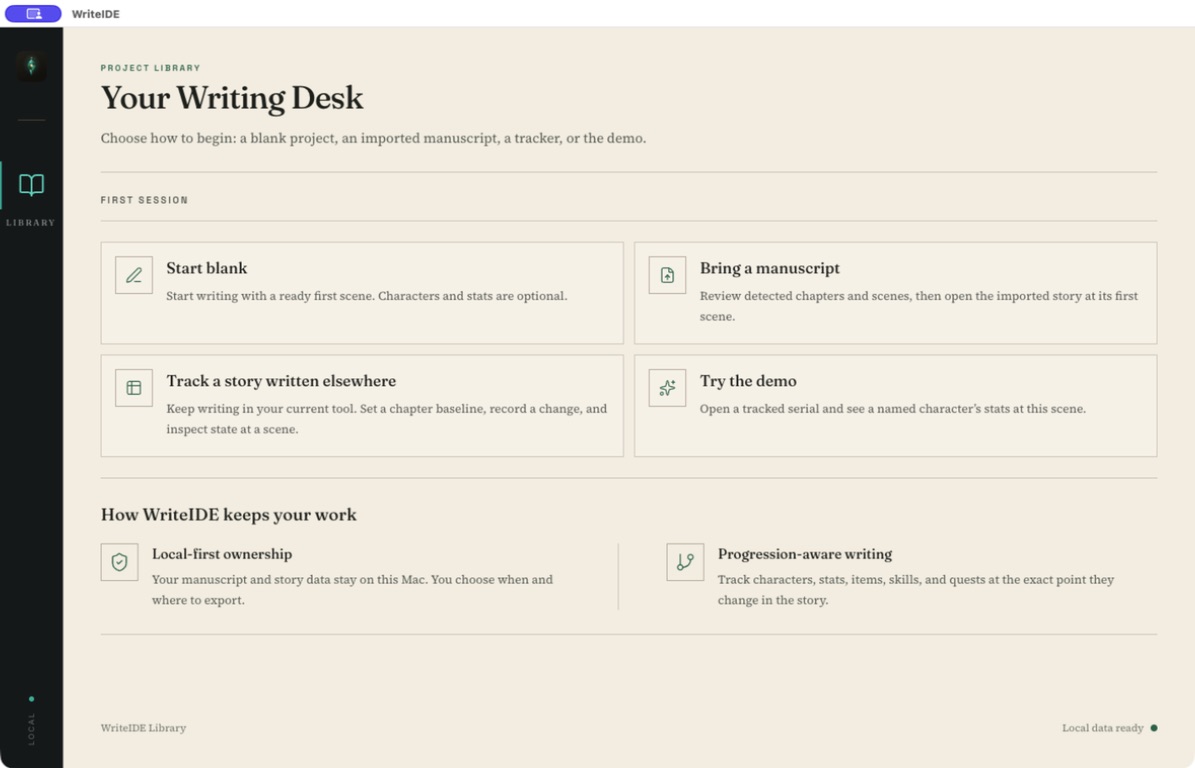Click the FIRST SESSION section label
The height and width of the screenshot is (768, 1195).
(144, 200)
